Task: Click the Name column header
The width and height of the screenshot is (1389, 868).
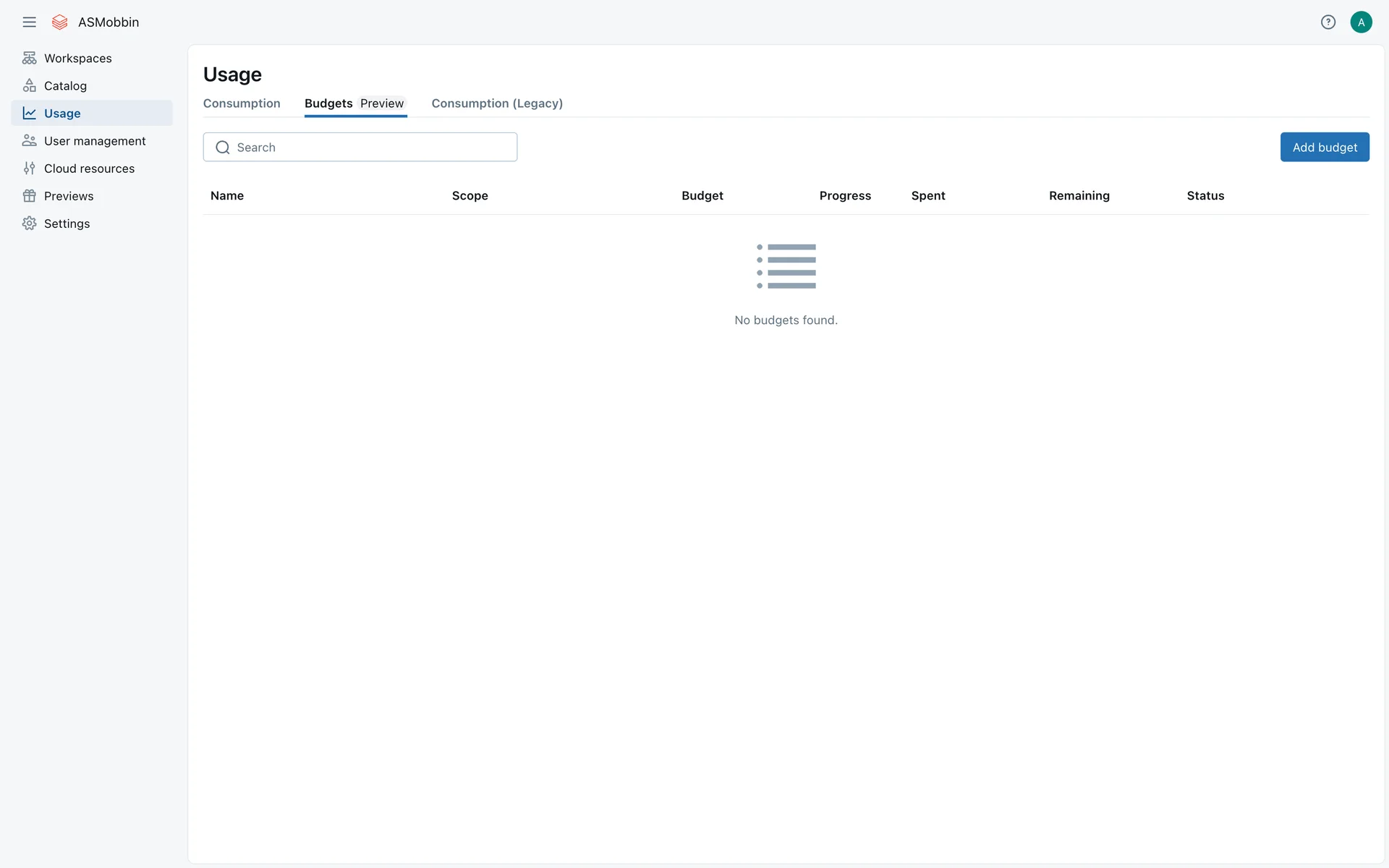Action: pos(227,195)
